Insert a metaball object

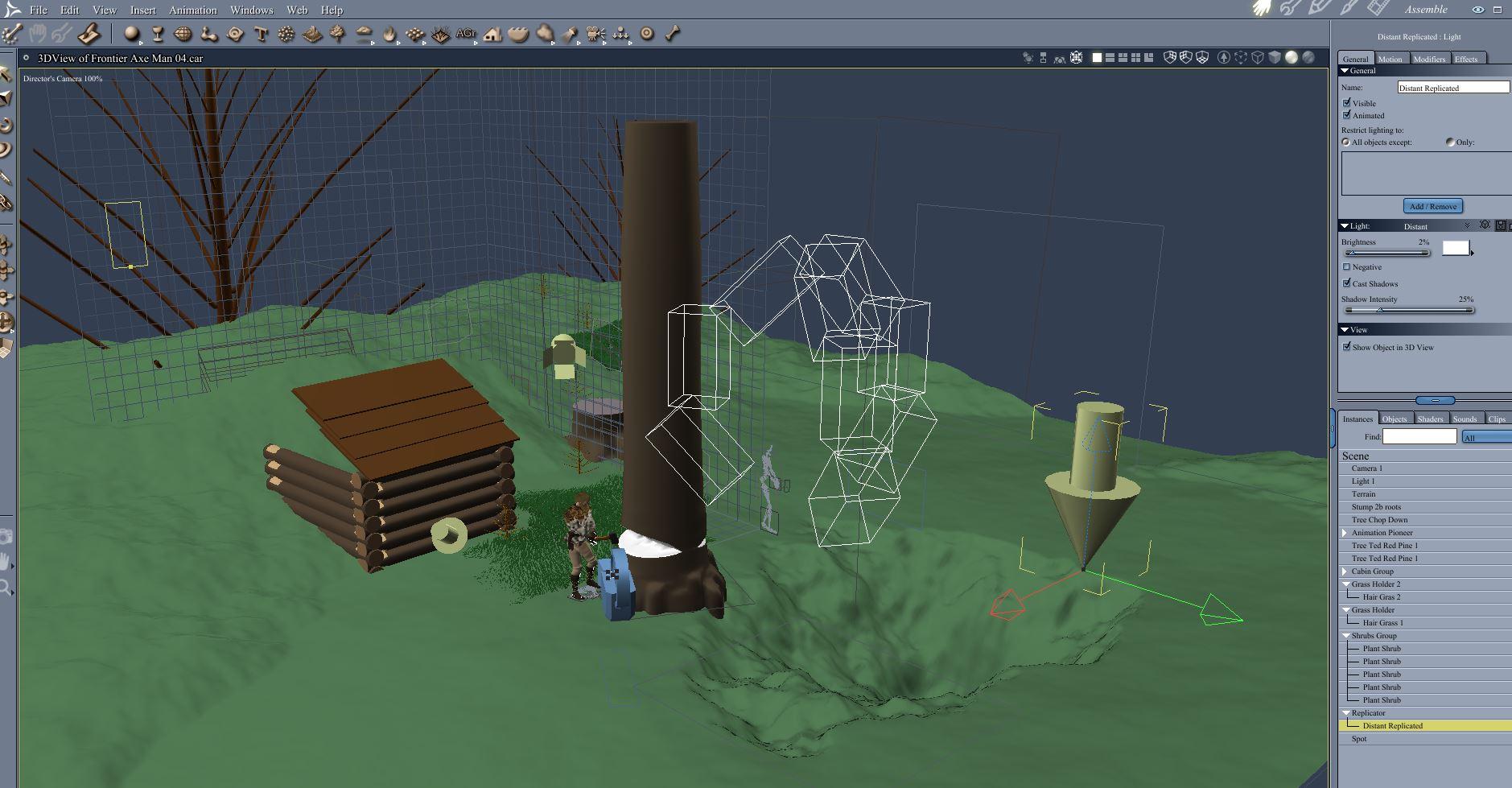[x=209, y=34]
